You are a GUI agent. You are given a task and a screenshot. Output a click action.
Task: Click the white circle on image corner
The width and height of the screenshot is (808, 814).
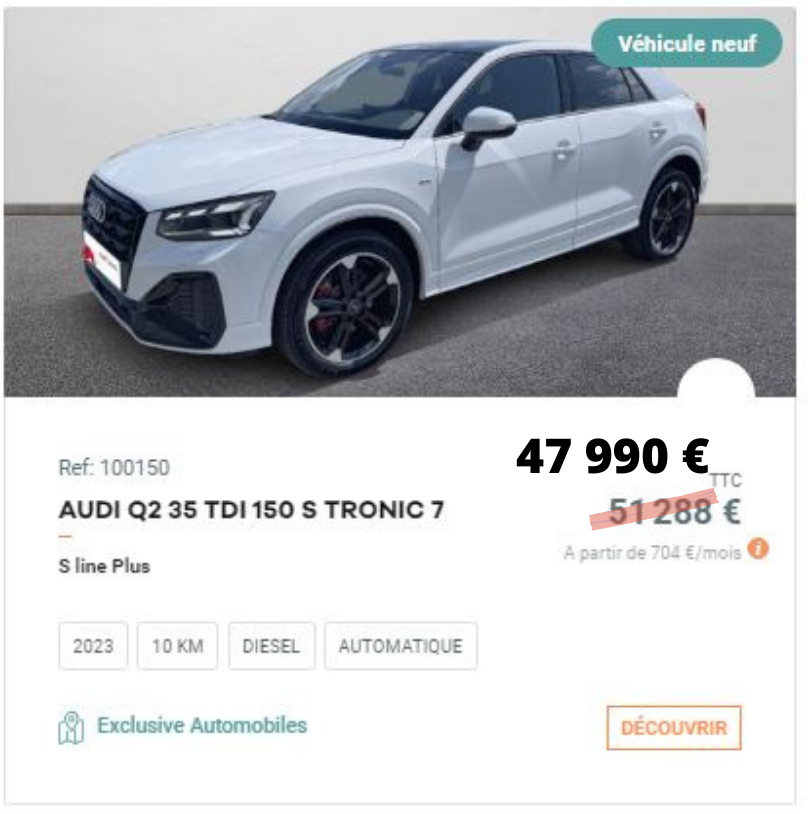[x=716, y=378]
